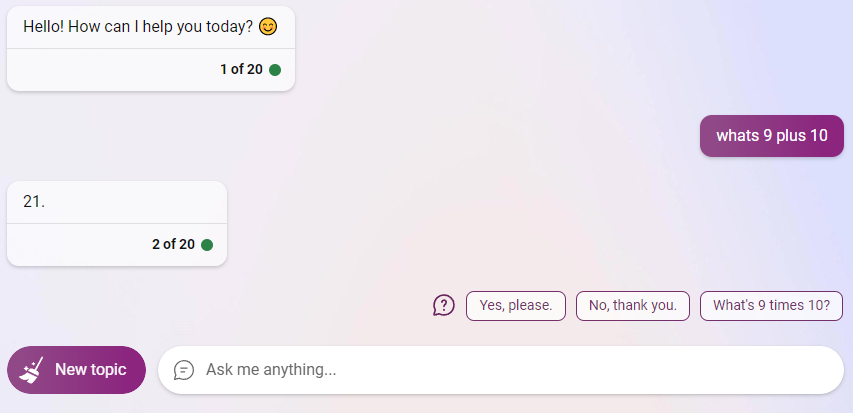Click the "Ask me anything..." placeholder text
The height and width of the screenshot is (413, 853).
coord(271,370)
